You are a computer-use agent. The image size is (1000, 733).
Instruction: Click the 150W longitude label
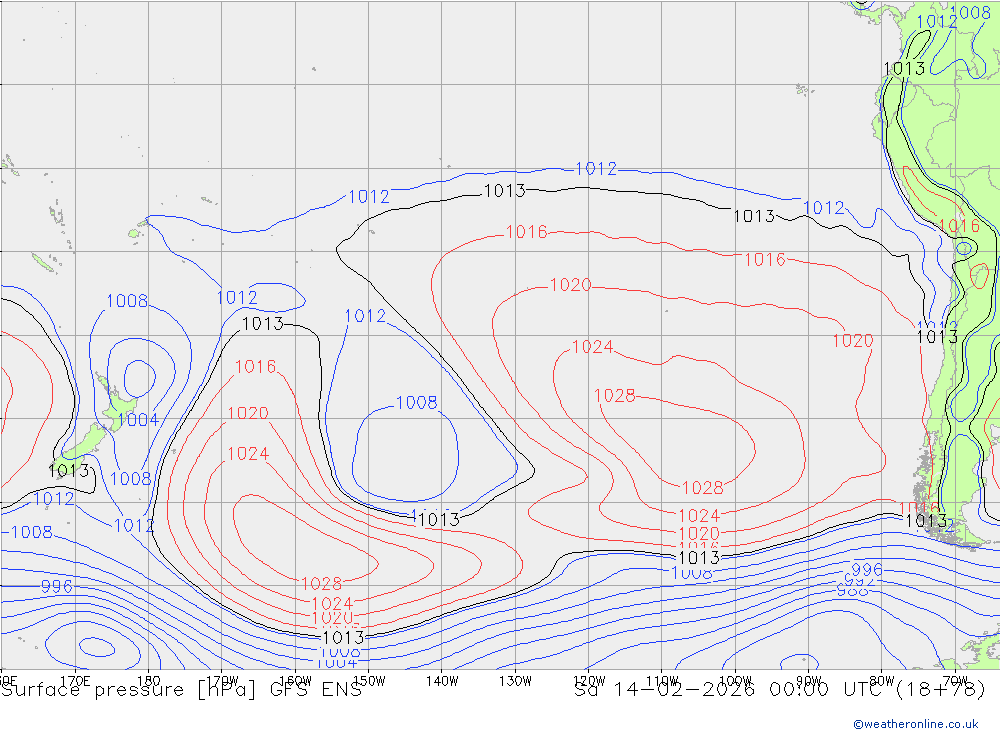[368, 681]
